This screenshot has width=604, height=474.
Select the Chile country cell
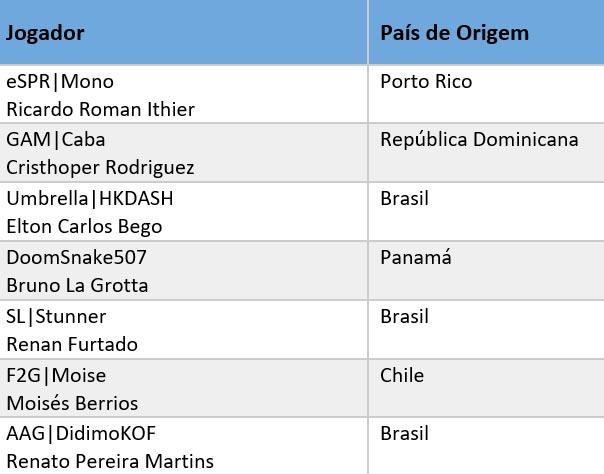402,375
